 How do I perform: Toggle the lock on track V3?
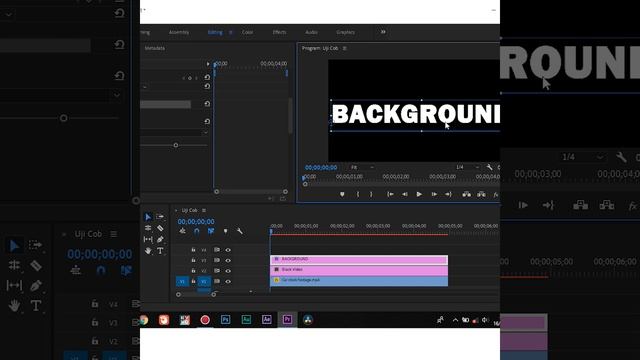[193, 260]
